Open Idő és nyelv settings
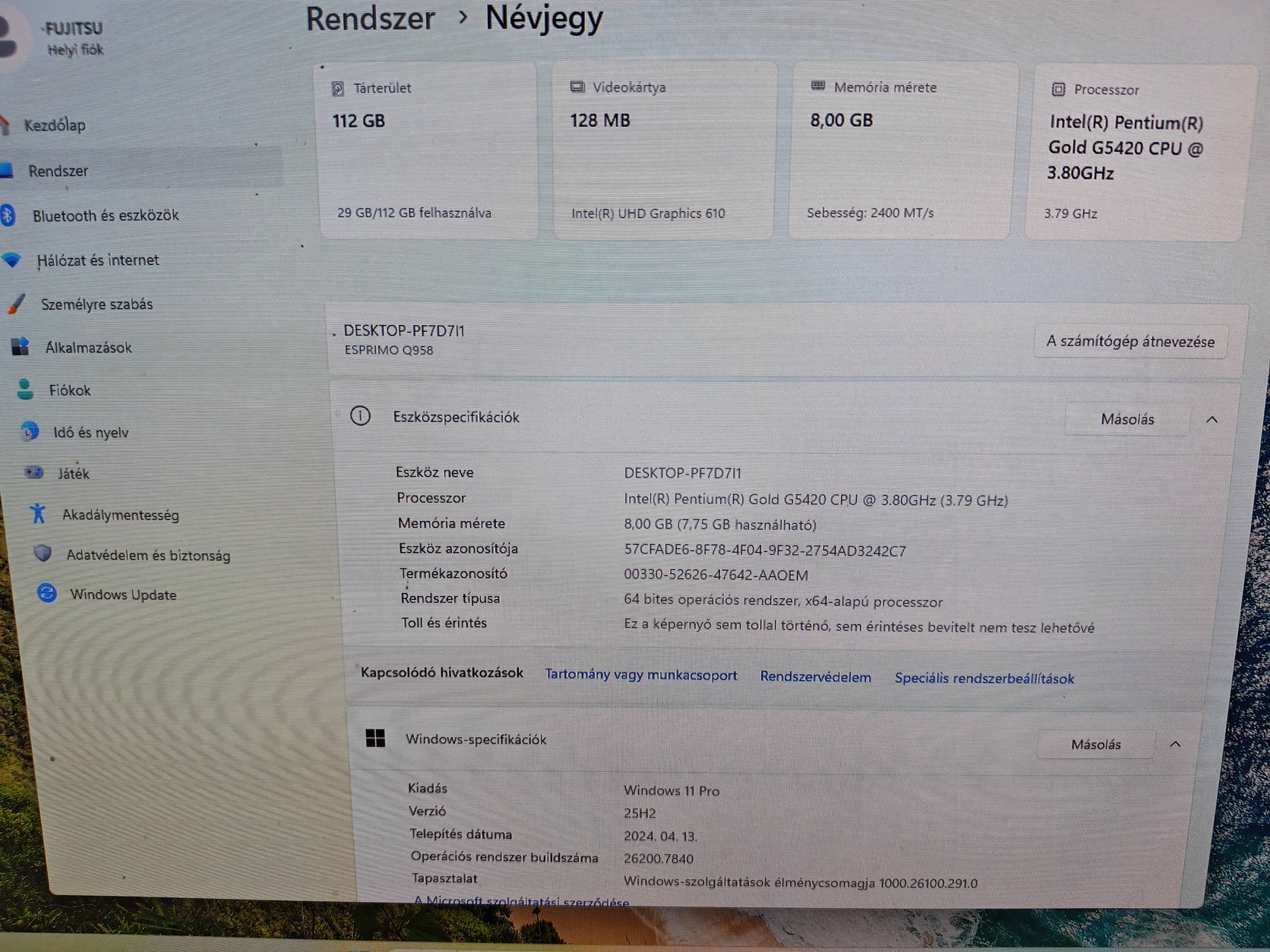1270x952 pixels. [90, 432]
